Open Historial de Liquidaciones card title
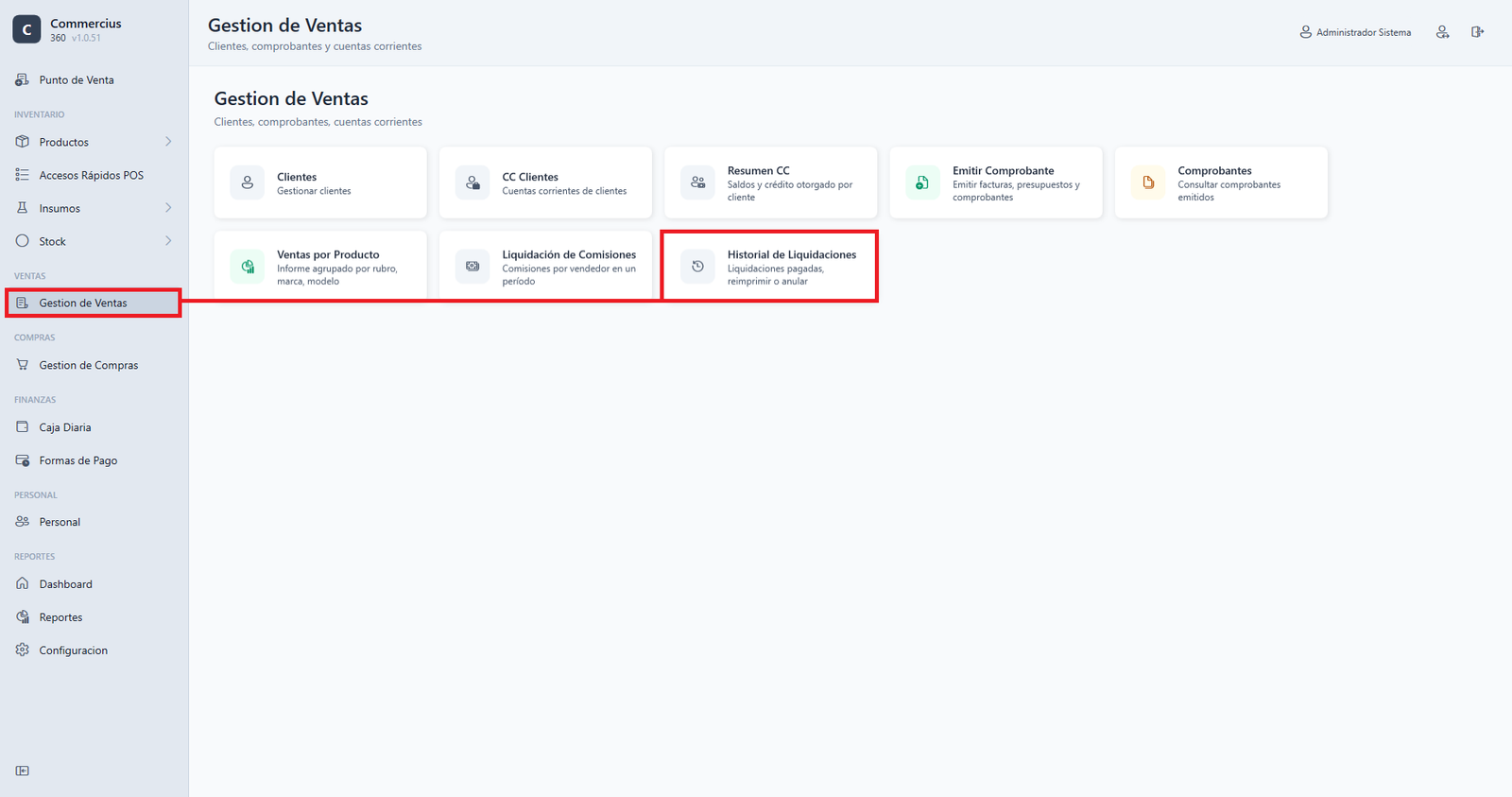 [x=792, y=255]
